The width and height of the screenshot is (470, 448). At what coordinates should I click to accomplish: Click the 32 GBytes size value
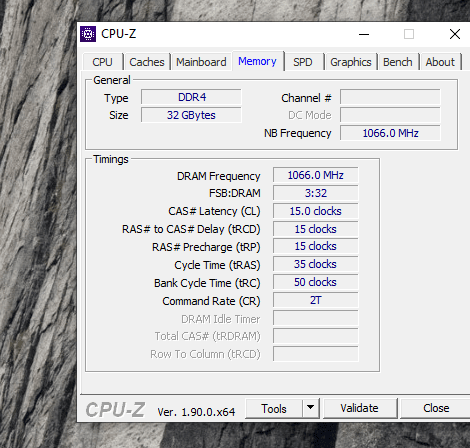[191, 115]
